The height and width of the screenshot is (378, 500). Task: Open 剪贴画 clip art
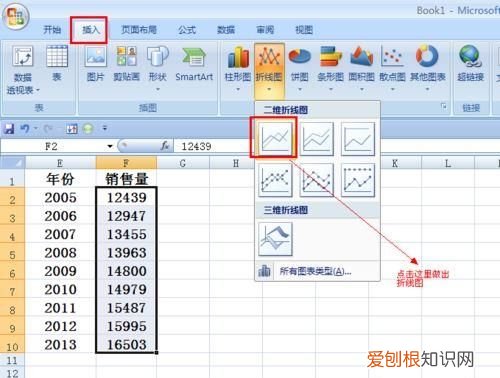pyautogui.click(x=126, y=64)
